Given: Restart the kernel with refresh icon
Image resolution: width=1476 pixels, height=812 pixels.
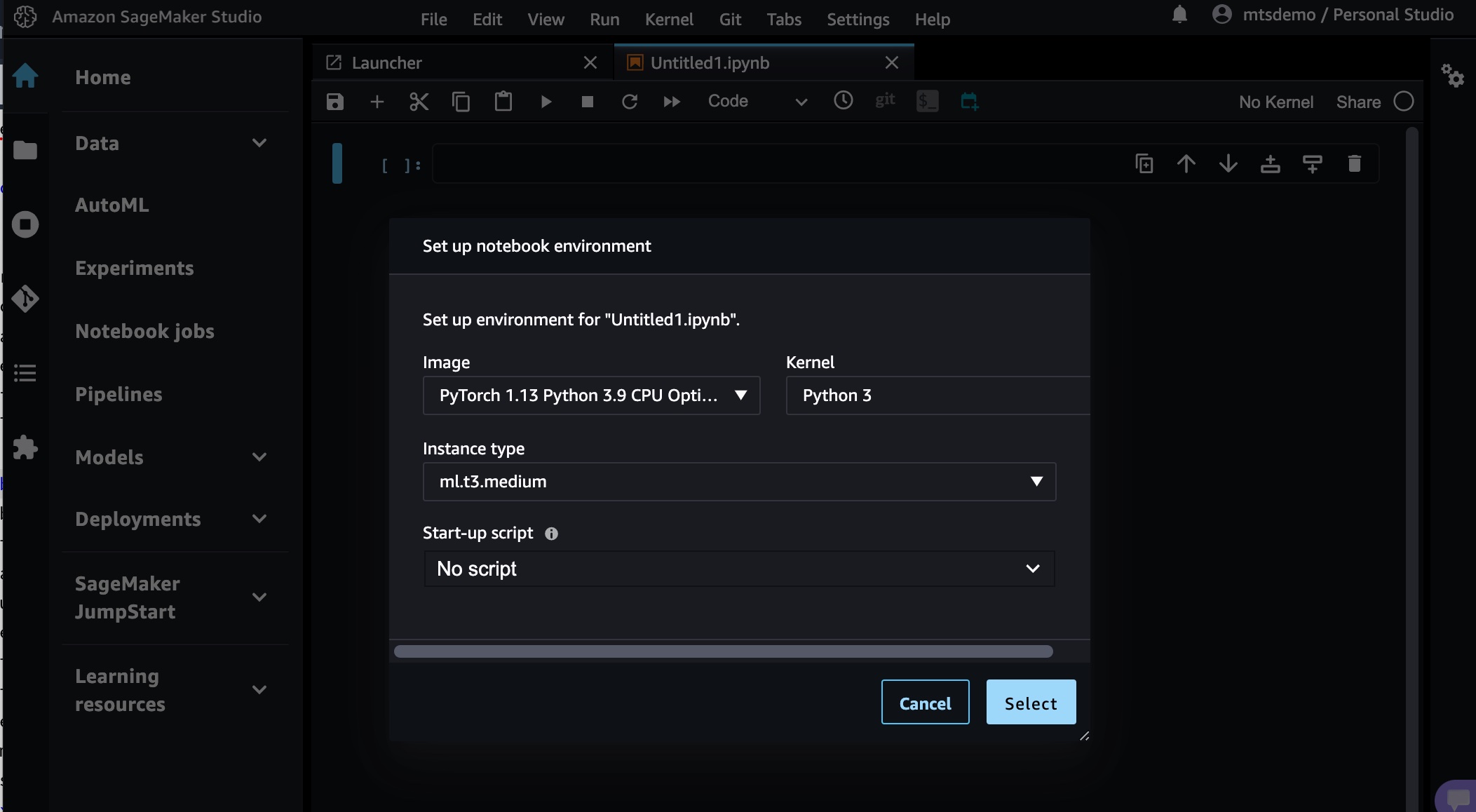Looking at the screenshot, I should pos(629,102).
